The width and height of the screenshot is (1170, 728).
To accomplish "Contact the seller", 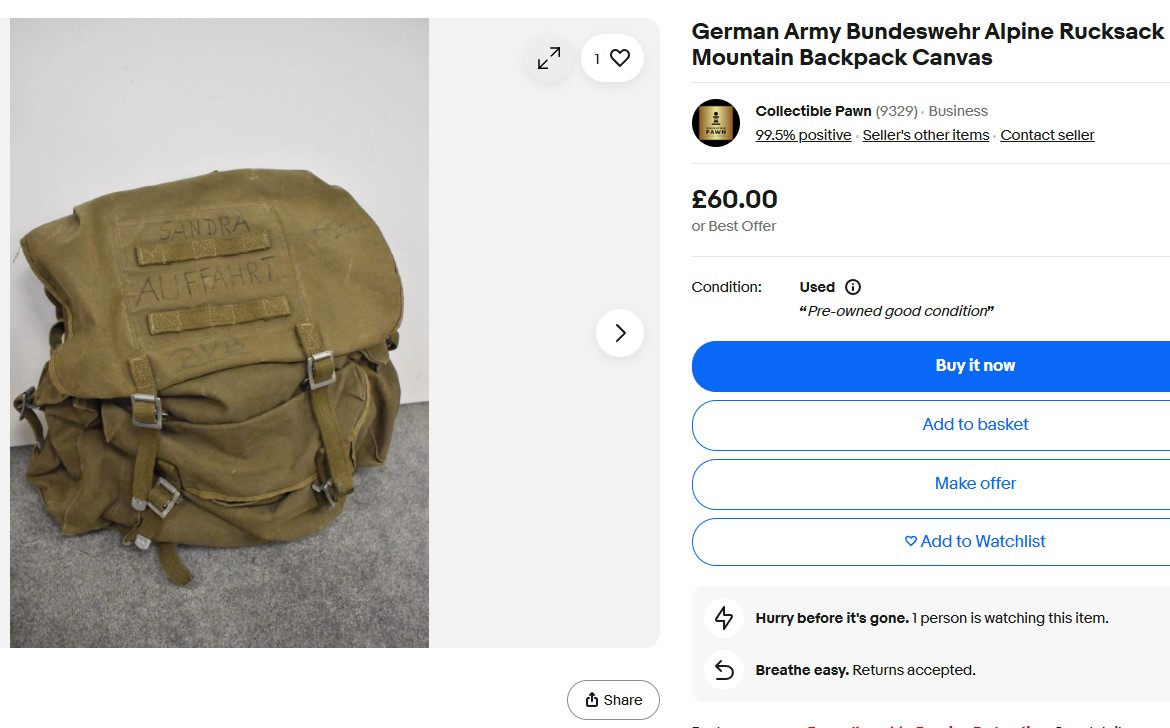I will [x=1047, y=135].
